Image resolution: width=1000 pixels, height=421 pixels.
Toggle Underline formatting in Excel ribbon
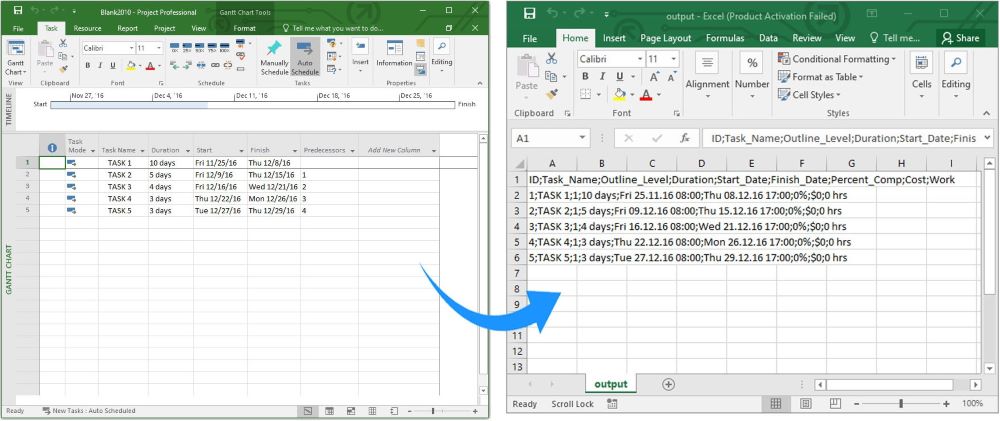[620, 77]
